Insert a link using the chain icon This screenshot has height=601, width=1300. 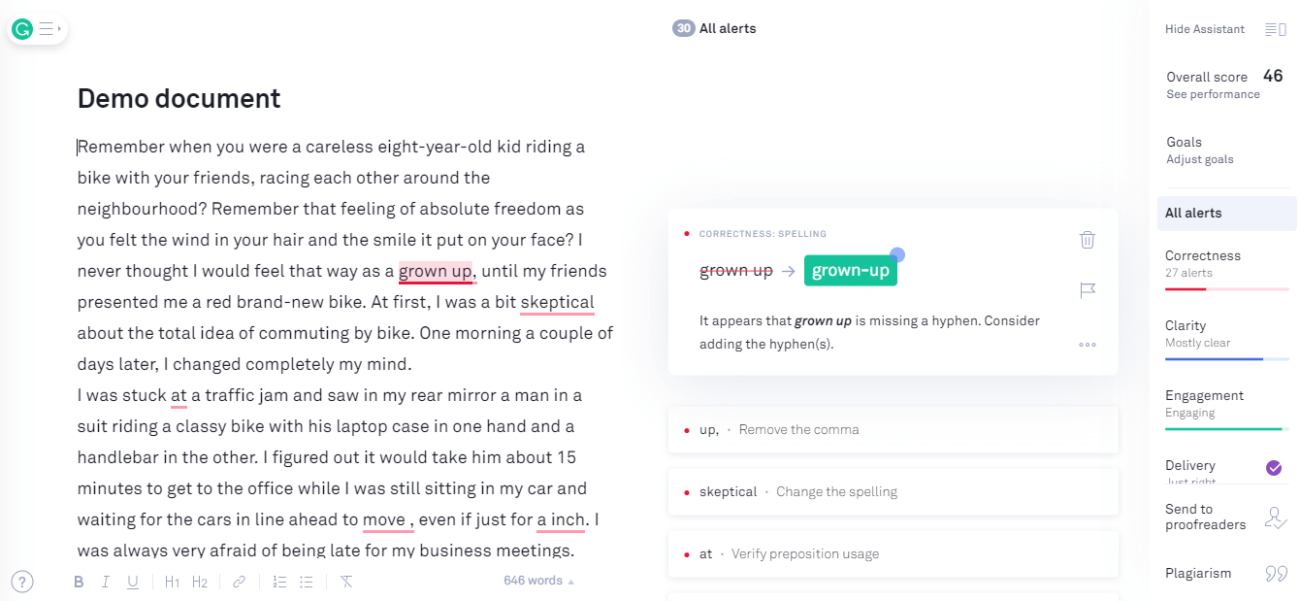pyautogui.click(x=239, y=582)
